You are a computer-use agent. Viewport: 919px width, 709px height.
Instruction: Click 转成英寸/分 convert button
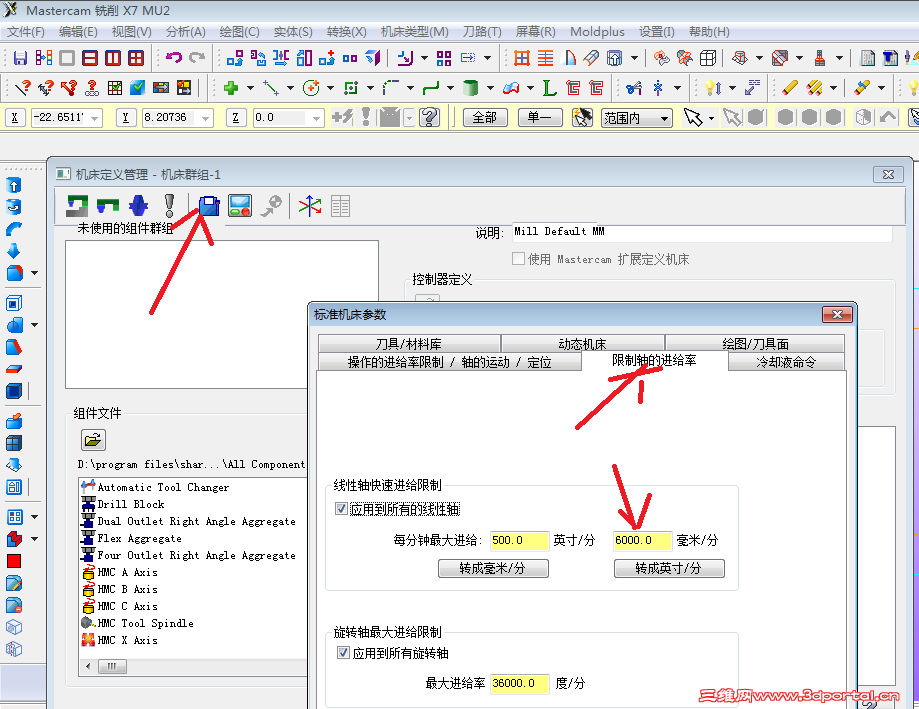[669, 568]
